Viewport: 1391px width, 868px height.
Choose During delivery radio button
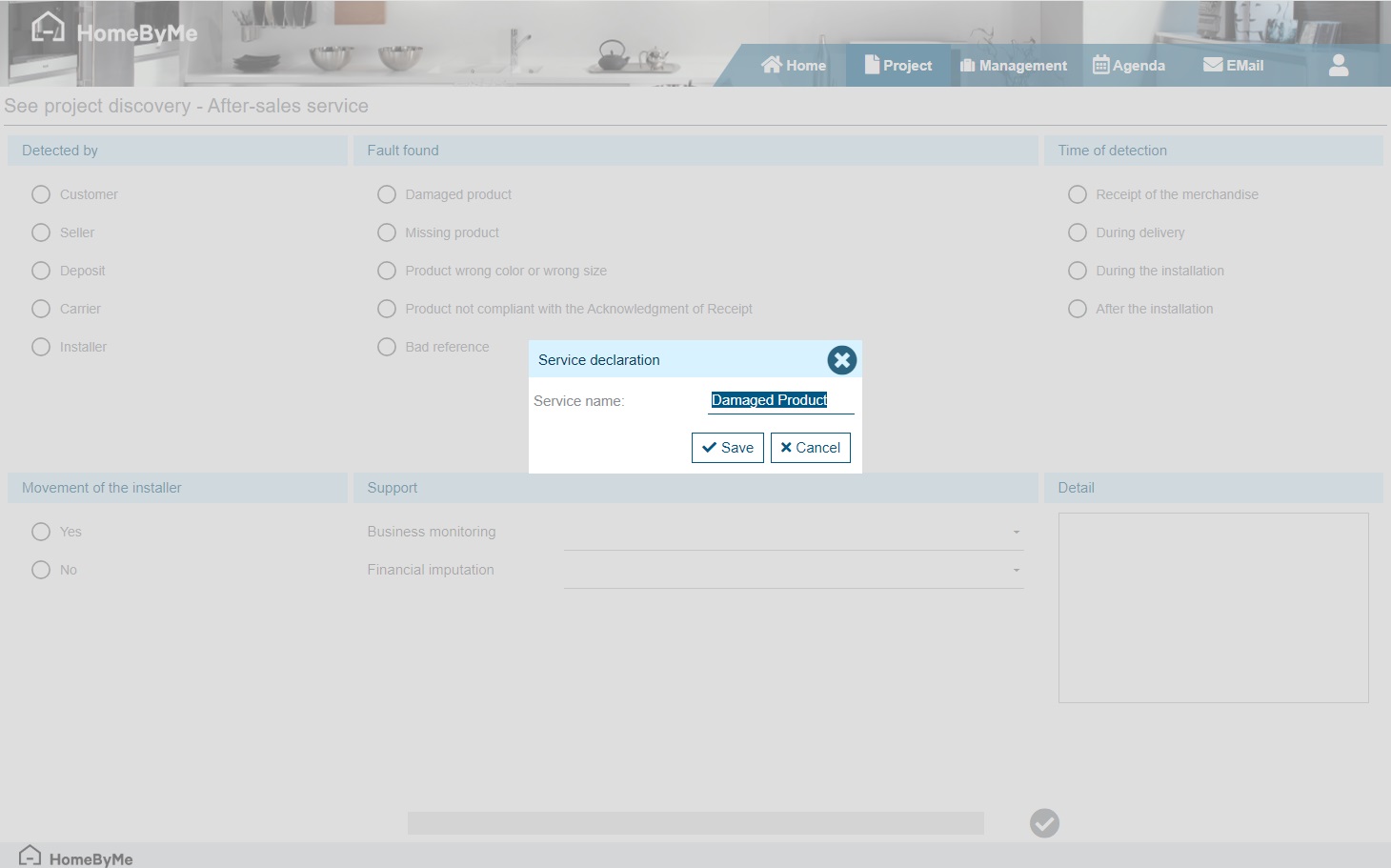(1078, 232)
